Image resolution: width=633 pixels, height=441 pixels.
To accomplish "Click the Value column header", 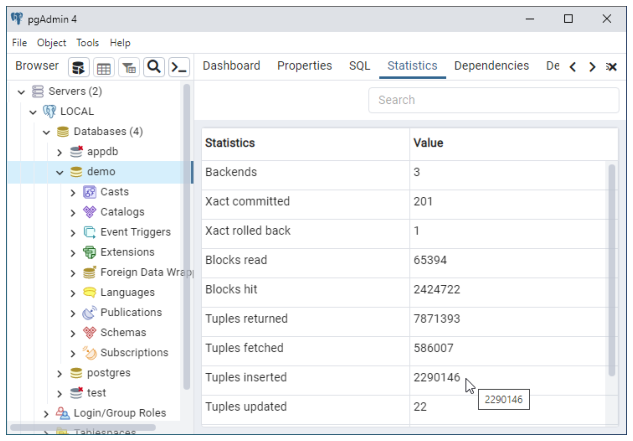I will pyautogui.click(x=514, y=143).
